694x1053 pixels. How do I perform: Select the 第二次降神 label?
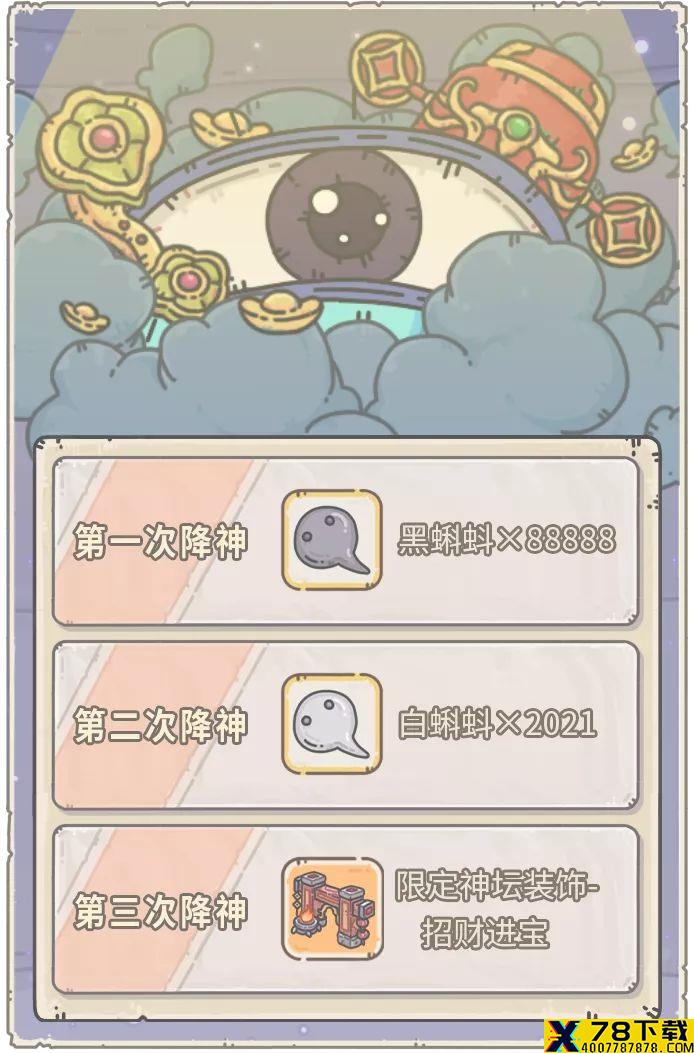tap(160, 725)
